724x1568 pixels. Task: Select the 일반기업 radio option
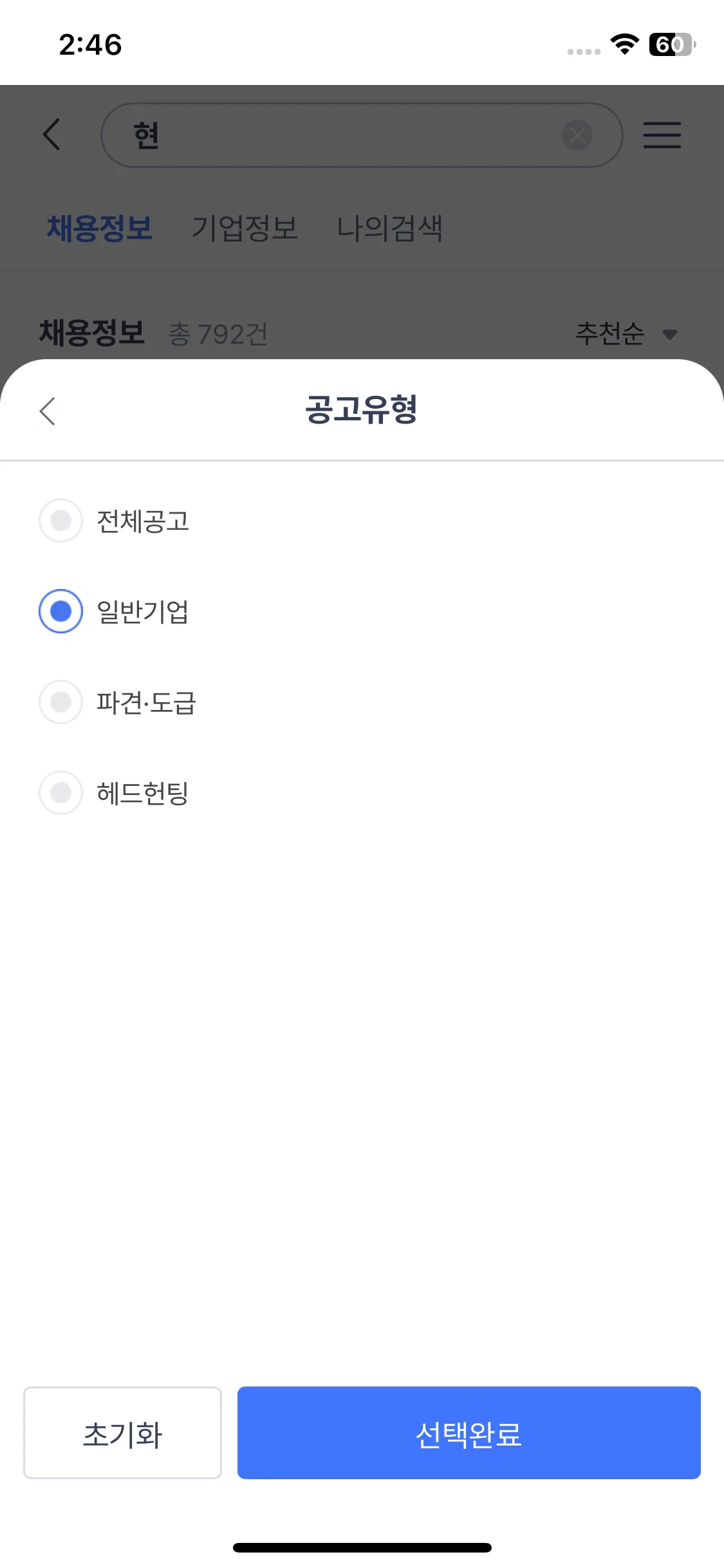pos(60,611)
